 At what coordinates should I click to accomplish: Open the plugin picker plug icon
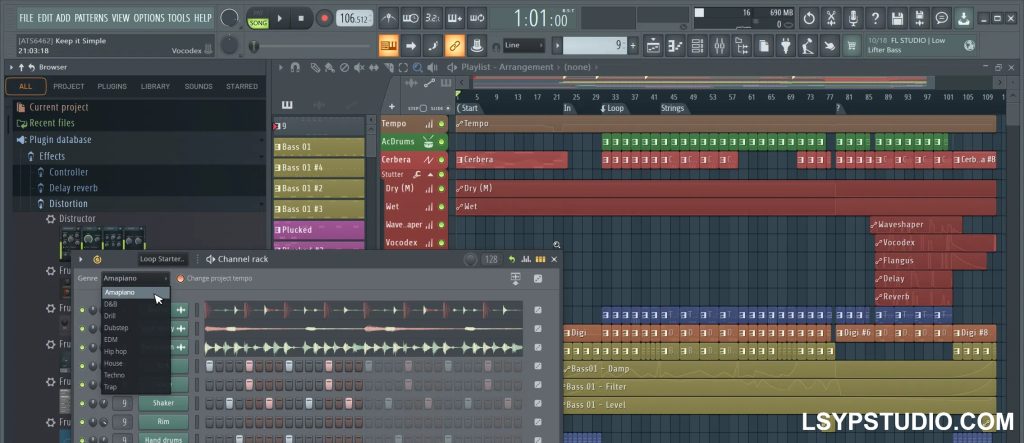786,46
